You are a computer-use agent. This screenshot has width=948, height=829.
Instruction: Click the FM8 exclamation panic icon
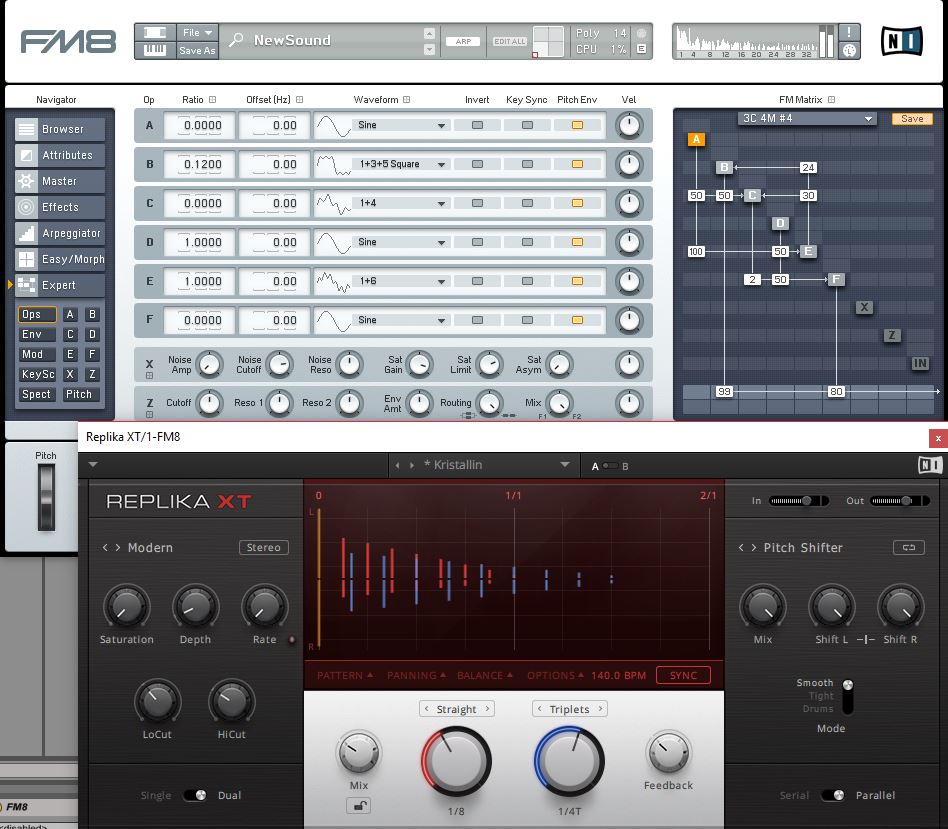849,32
